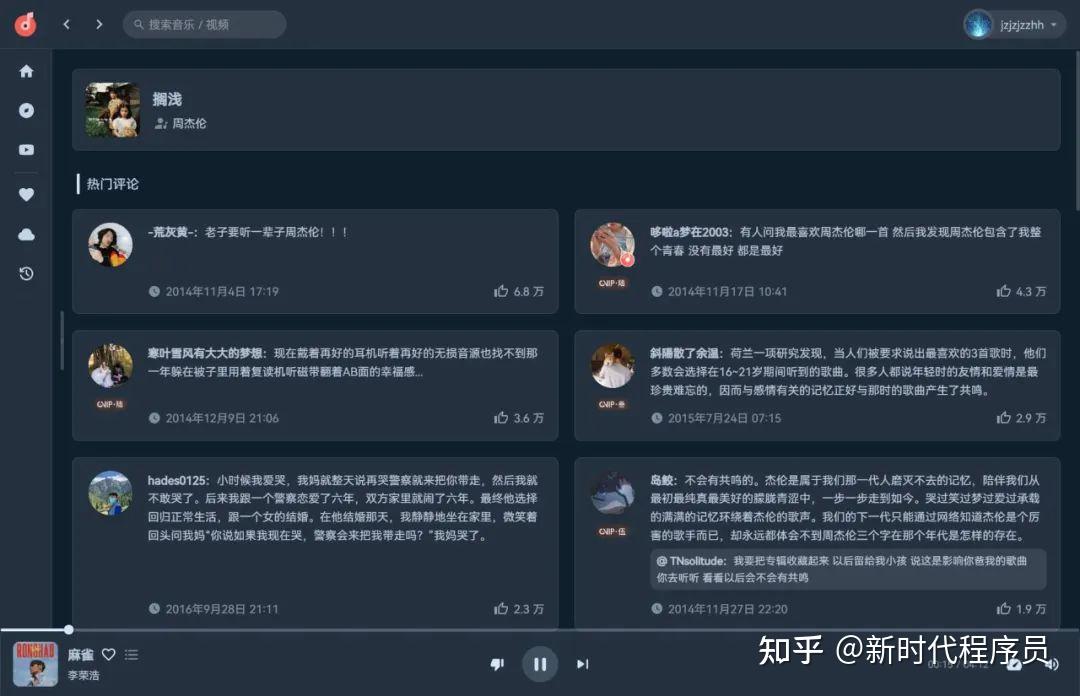Open username 岛鲛 profile

(663, 480)
